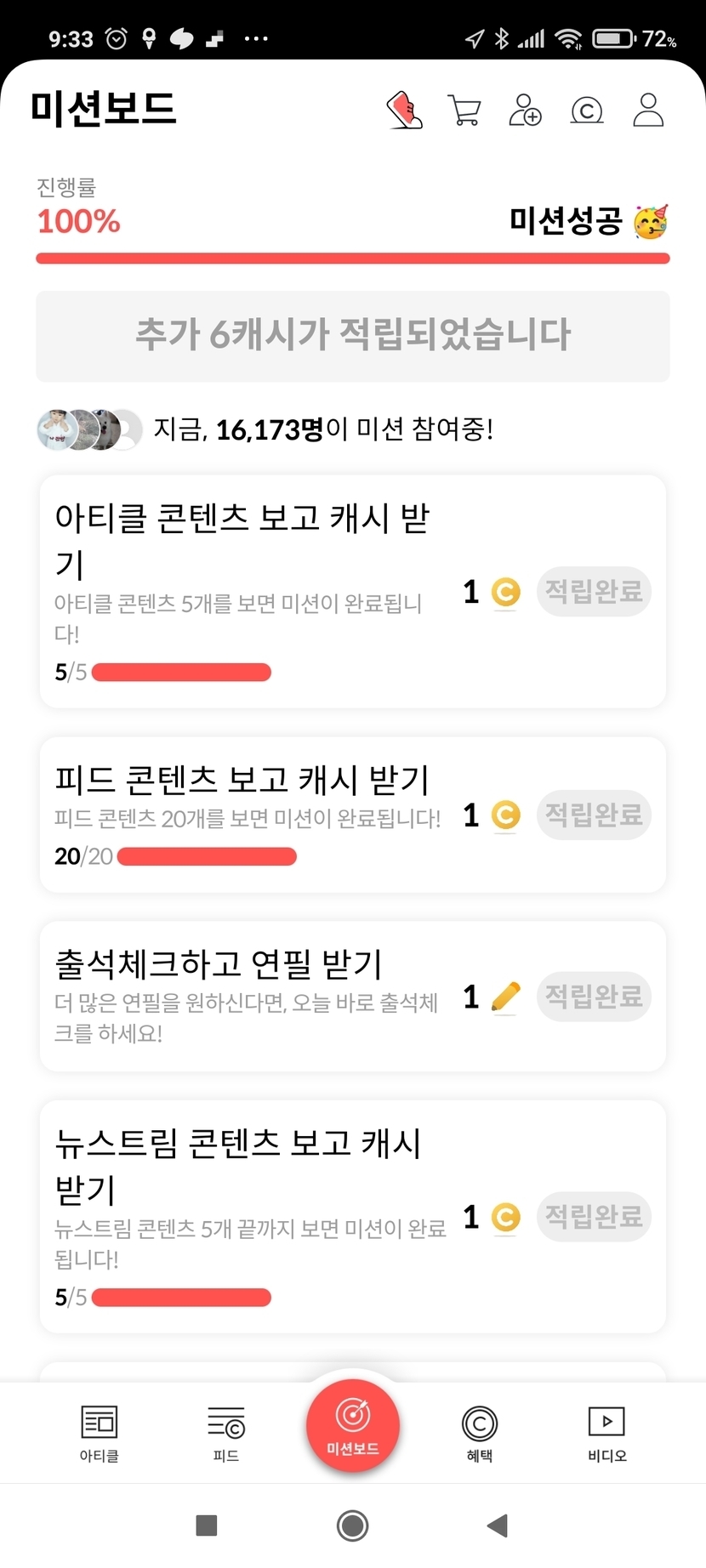
Task: Open the cash coin icon in header
Action: (587, 111)
